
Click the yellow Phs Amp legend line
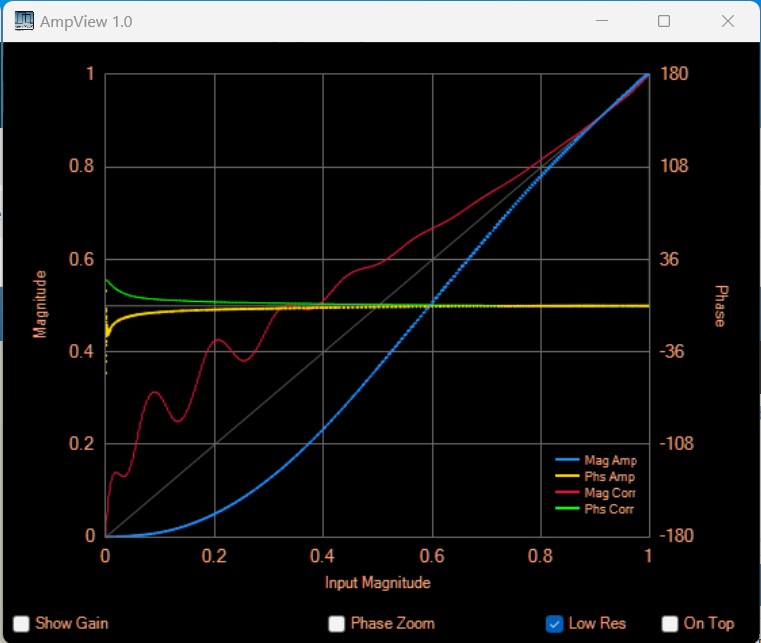click(x=567, y=477)
